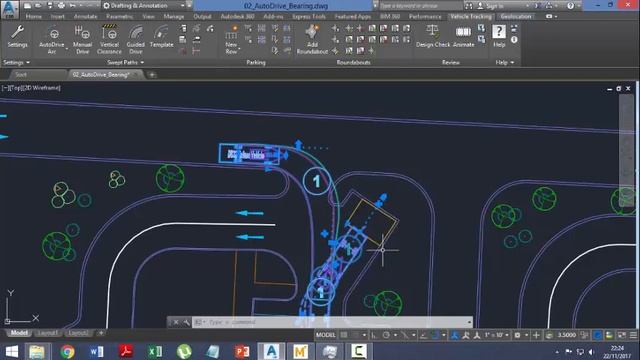
Task: Toggle MODEL space button in status bar
Action: (325, 335)
